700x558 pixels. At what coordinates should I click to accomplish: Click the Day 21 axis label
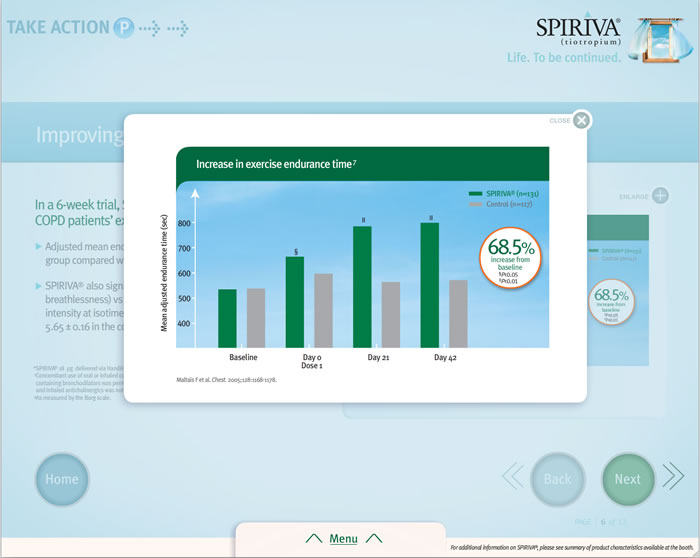(378, 357)
